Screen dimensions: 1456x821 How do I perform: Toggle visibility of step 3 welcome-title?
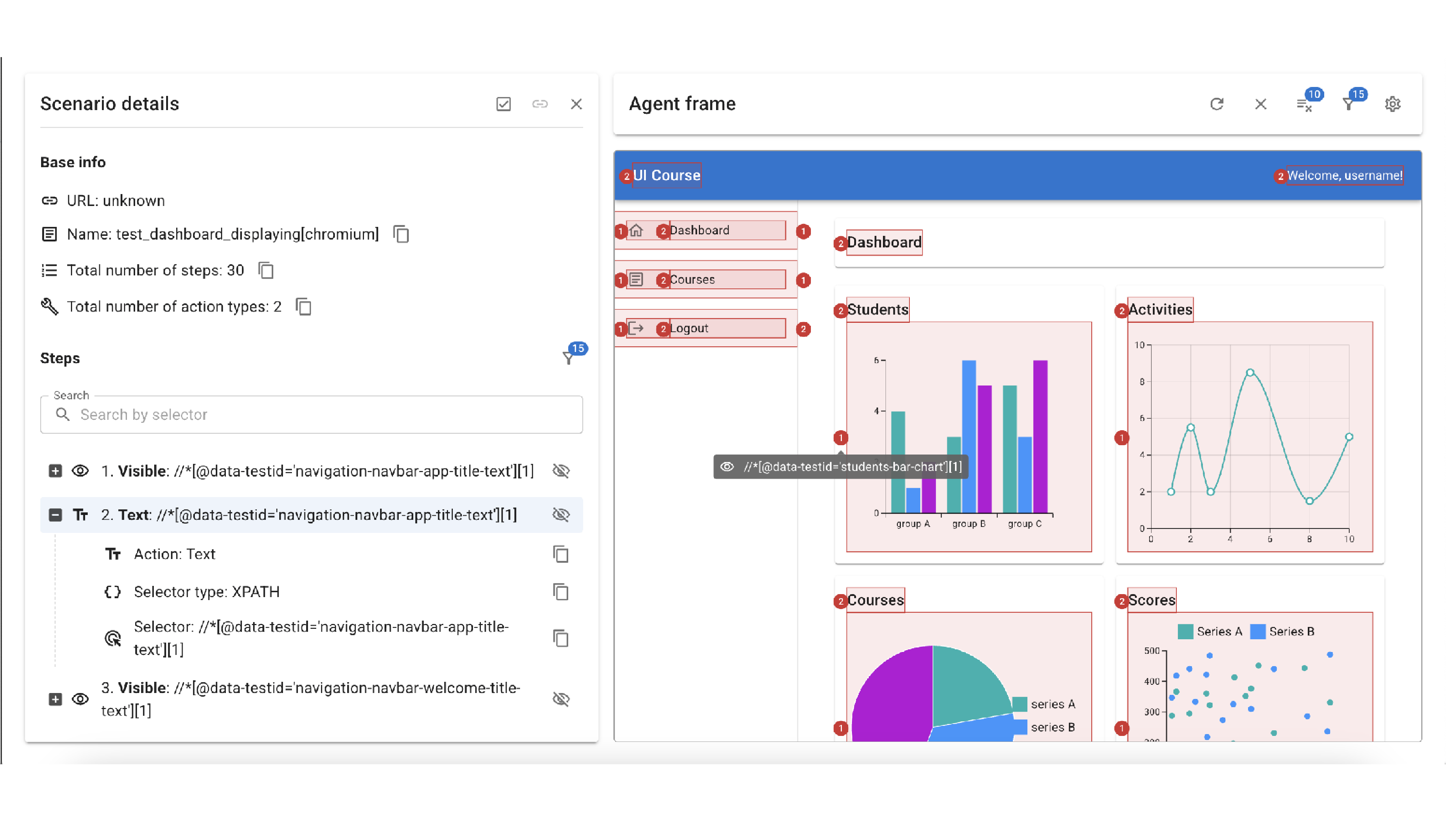561,699
